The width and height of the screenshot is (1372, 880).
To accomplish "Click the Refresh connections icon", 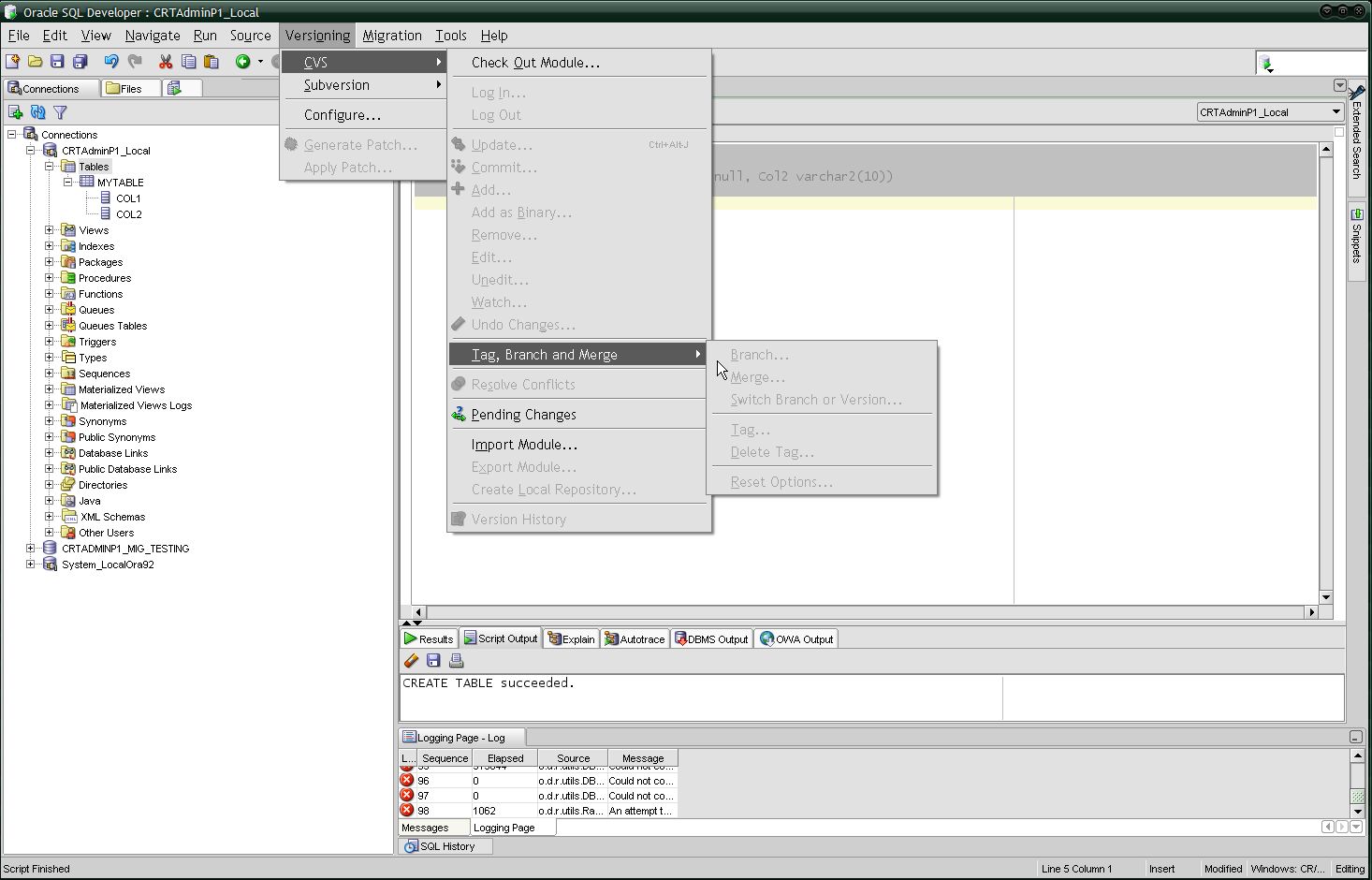I will 38,112.
